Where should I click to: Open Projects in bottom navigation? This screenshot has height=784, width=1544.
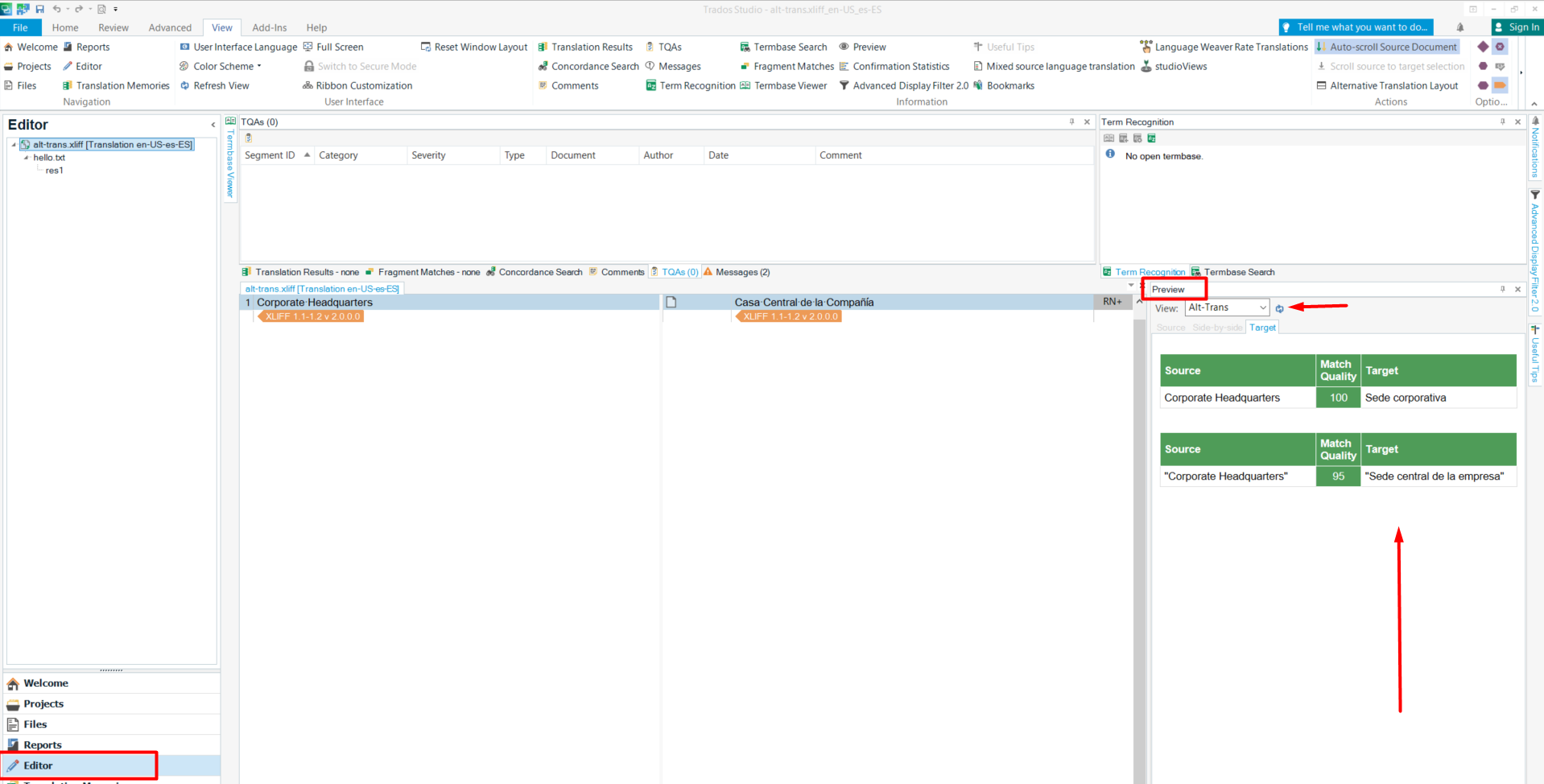[x=112, y=704]
